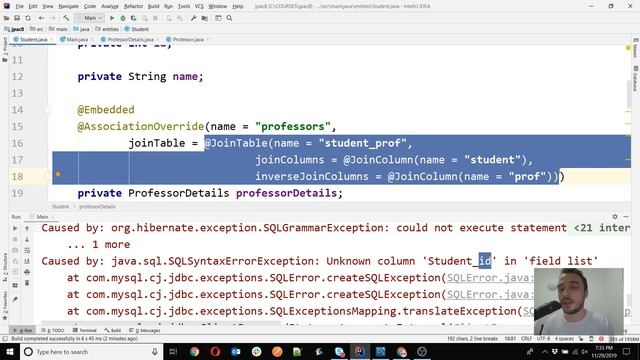Screen dimensions: 640x360
Task: Click the 4 spaces indent selector
Action: [x=564, y=339]
